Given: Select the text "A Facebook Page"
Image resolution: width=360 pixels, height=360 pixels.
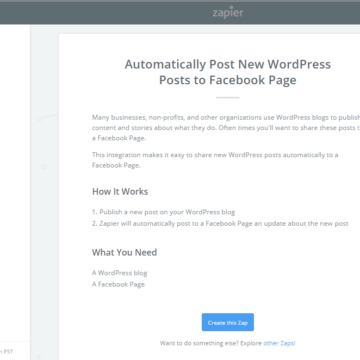Looking at the screenshot, I should pyautogui.click(x=118, y=284).
